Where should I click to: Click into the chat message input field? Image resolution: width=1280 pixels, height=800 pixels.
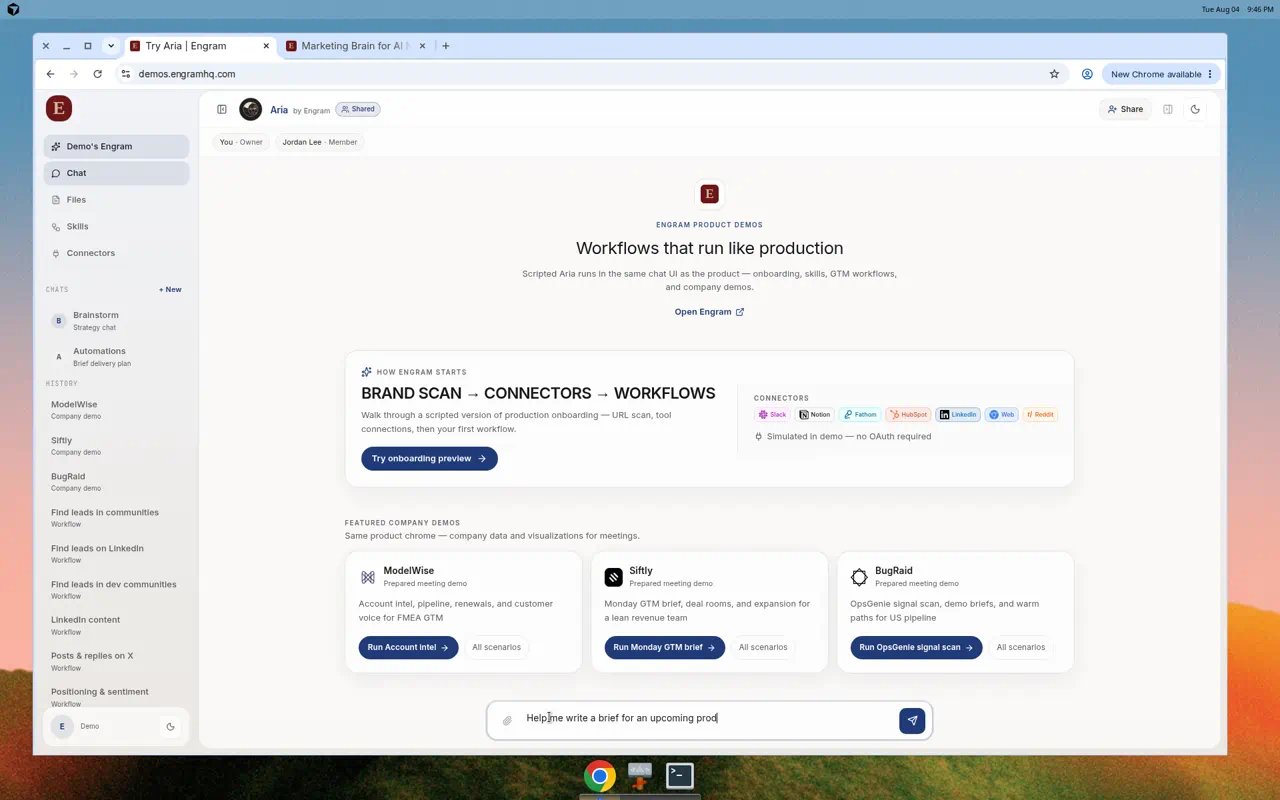coord(707,718)
